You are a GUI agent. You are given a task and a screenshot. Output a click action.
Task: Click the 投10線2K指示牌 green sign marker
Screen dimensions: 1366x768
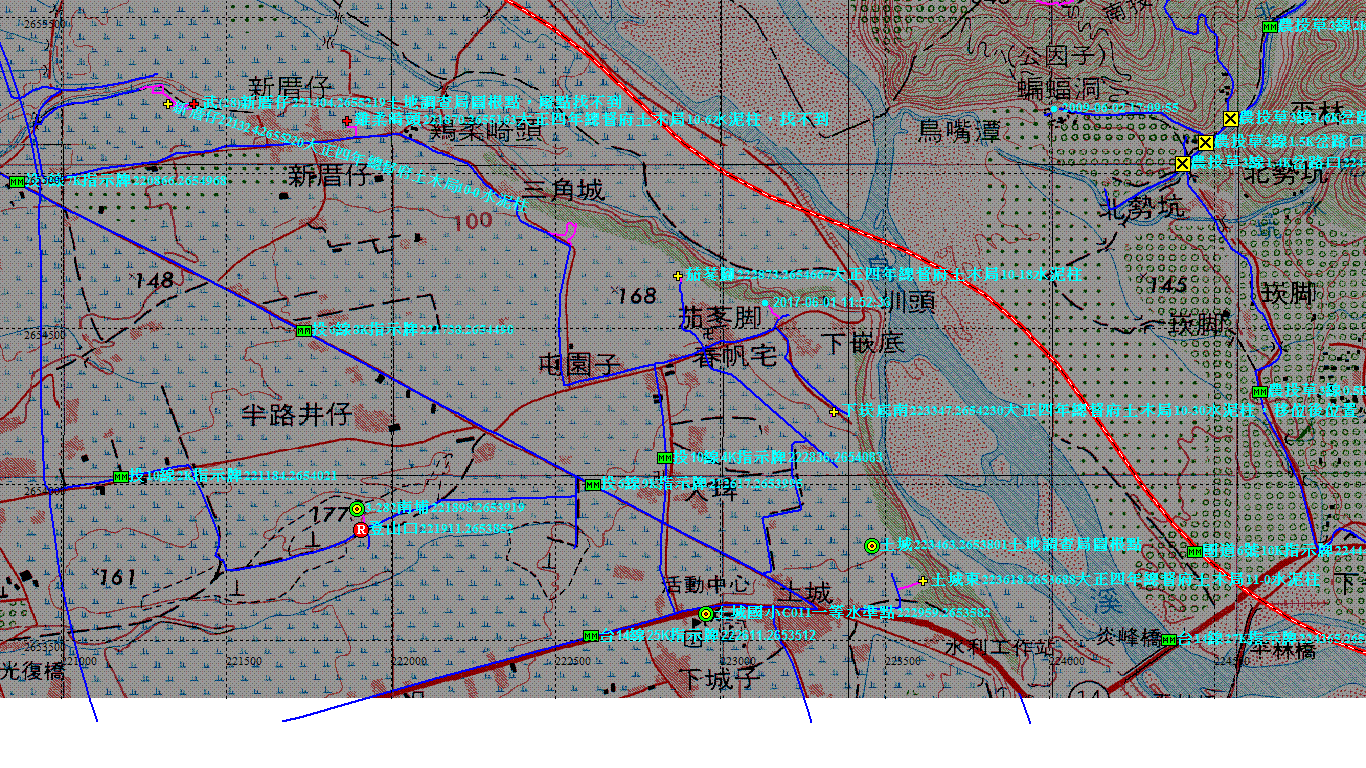point(121,477)
